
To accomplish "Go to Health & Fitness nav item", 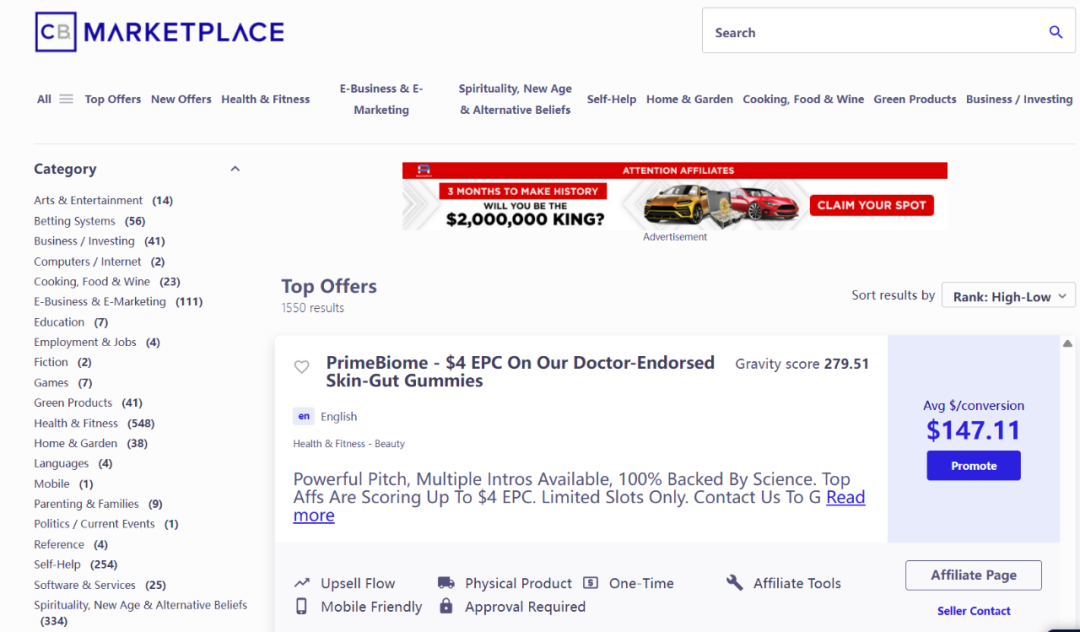I will [x=265, y=99].
